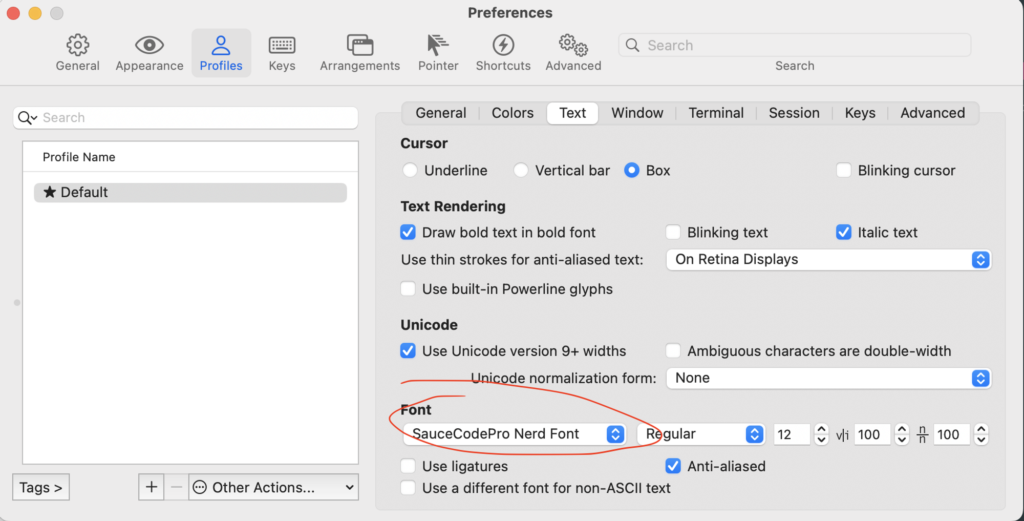
Task: Select the Underline cursor radio button
Action: pyautogui.click(x=410, y=171)
